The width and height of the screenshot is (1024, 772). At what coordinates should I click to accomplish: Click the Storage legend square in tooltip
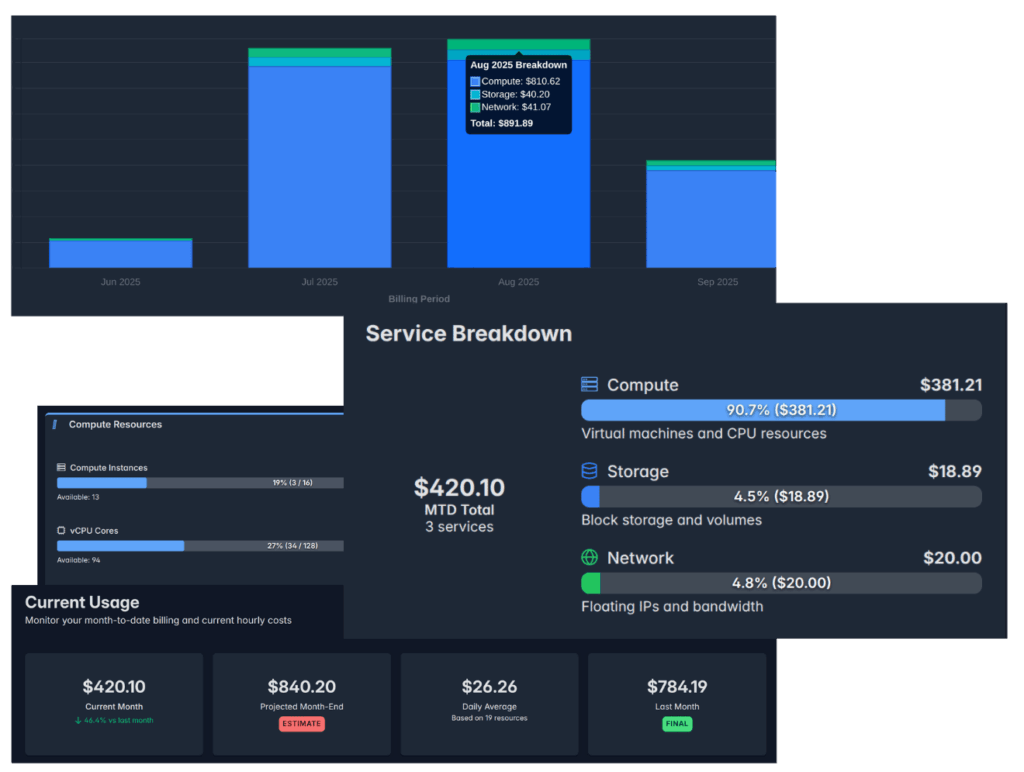475,95
